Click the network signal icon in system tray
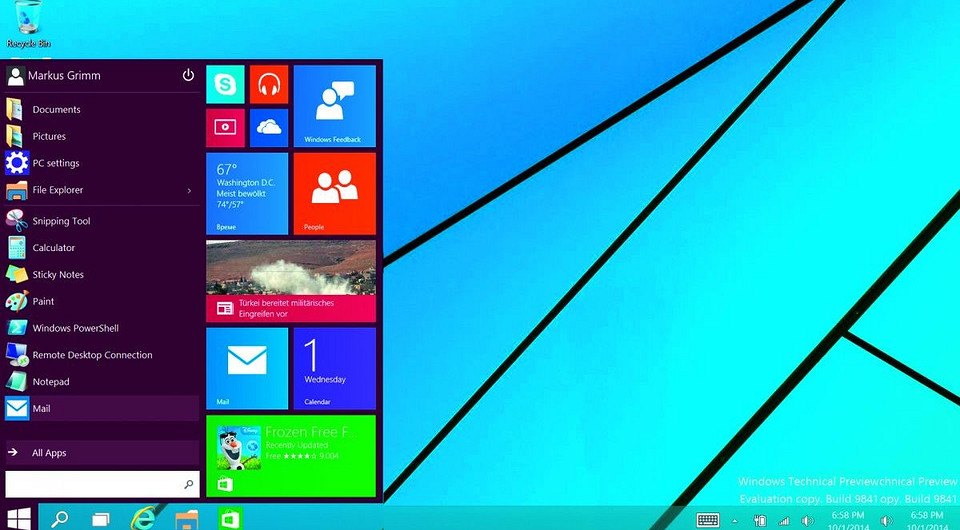Viewport: 960px width, 530px height. pyautogui.click(x=784, y=521)
